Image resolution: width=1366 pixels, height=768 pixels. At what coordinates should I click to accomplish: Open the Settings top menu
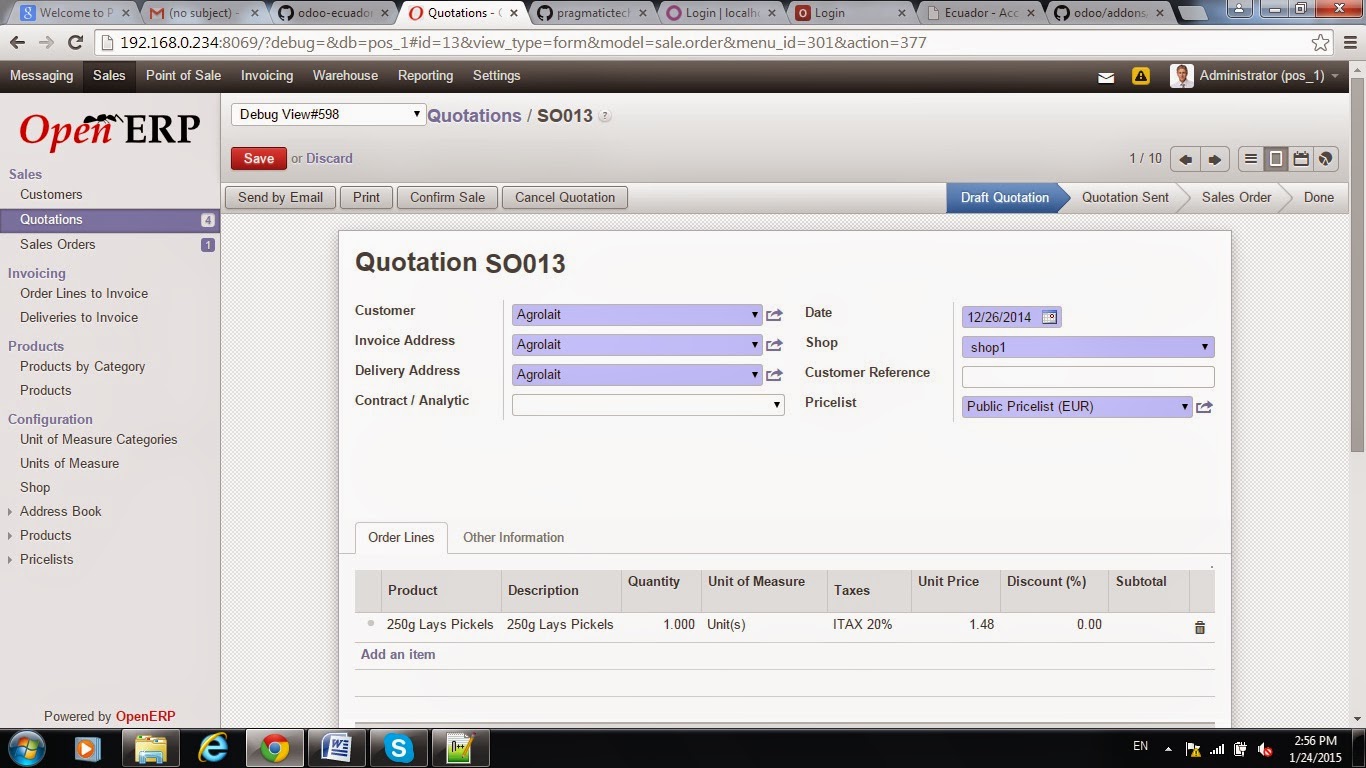[x=496, y=76]
